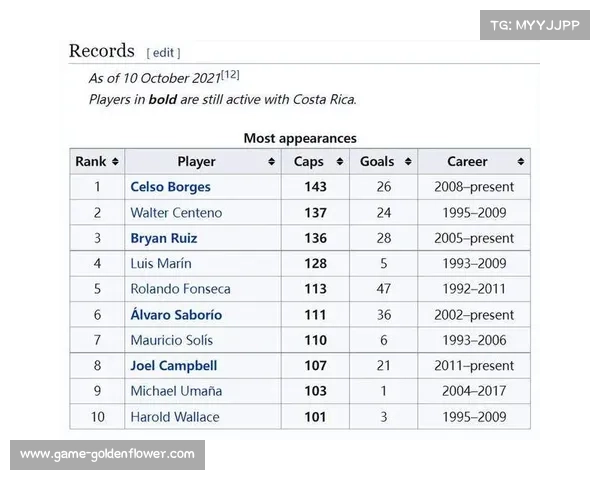Viewport: 600px width, 480px height.
Task: Open Luis Marín's player page
Action: pyautogui.click(x=161, y=263)
